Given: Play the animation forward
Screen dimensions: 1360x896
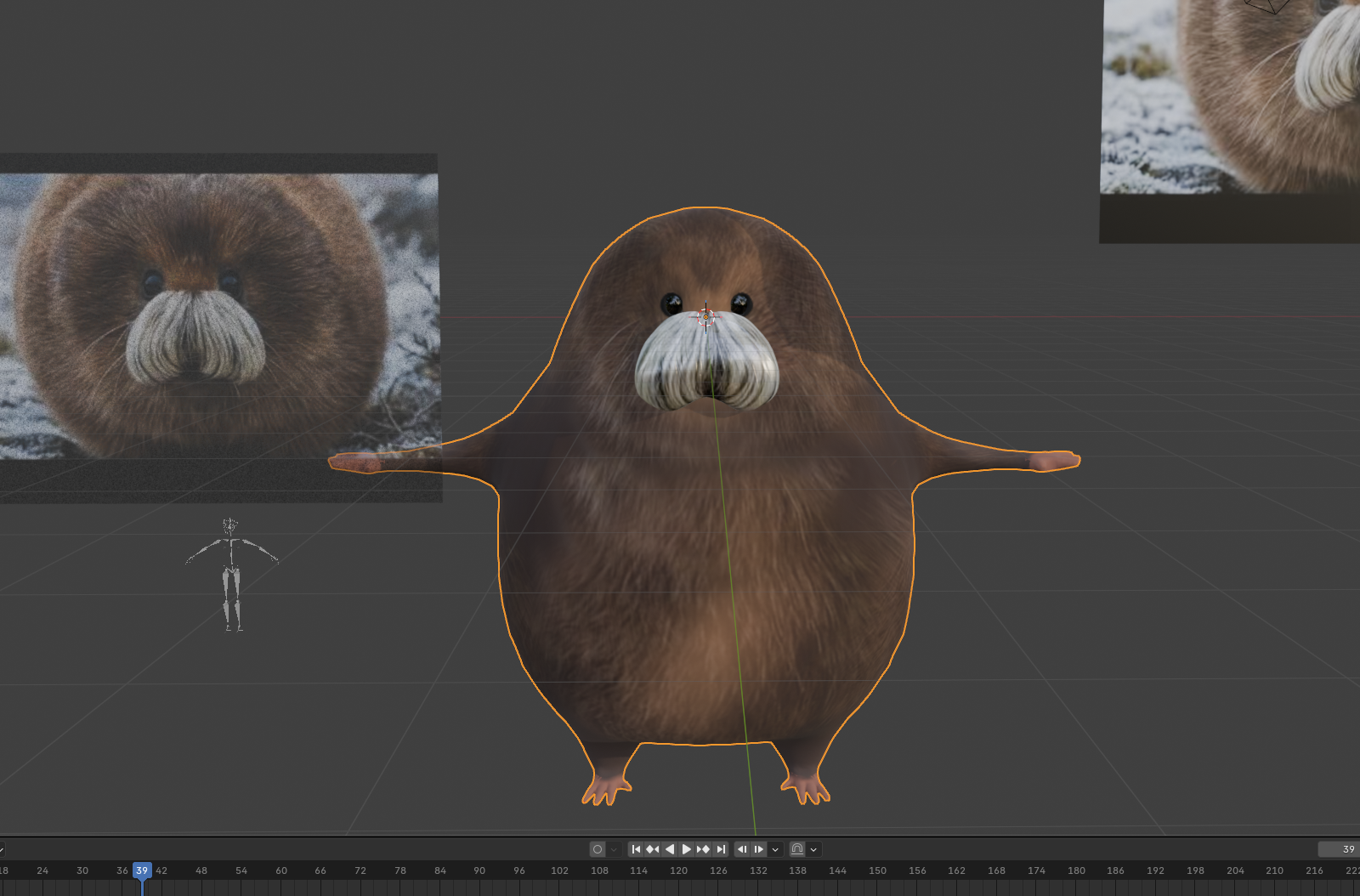Looking at the screenshot, I should click(687, 849).
